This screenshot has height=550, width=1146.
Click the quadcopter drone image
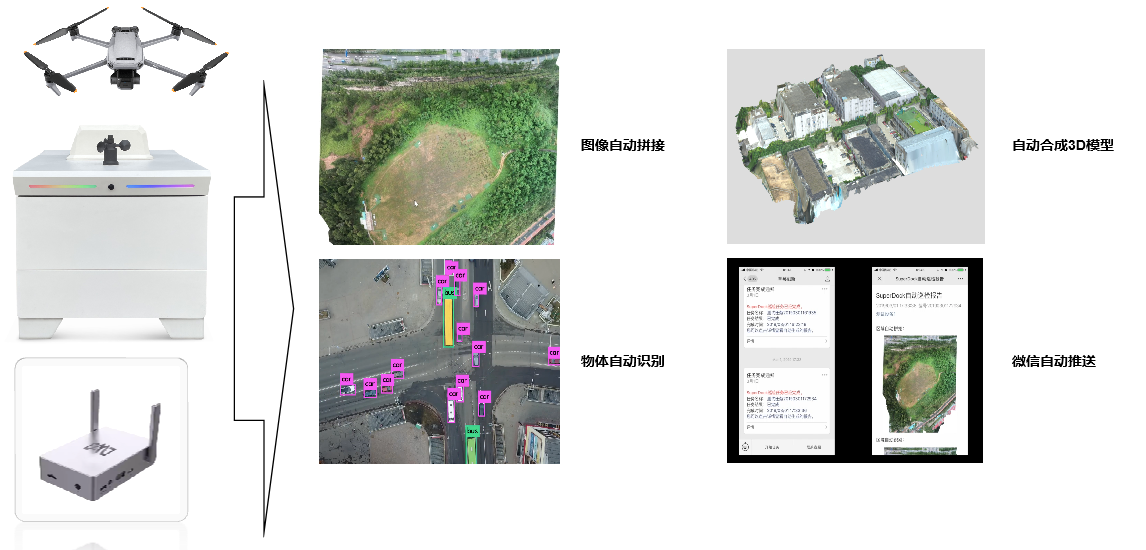click(127, 53)
